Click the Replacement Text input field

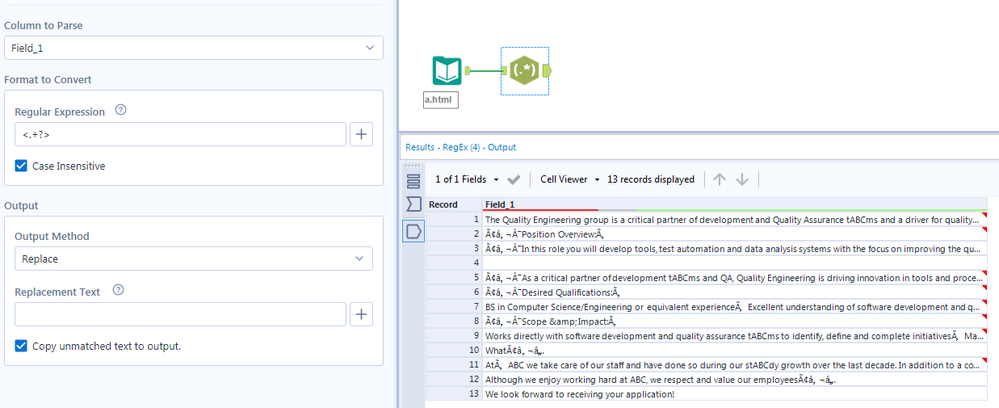[x=180, y=314]
